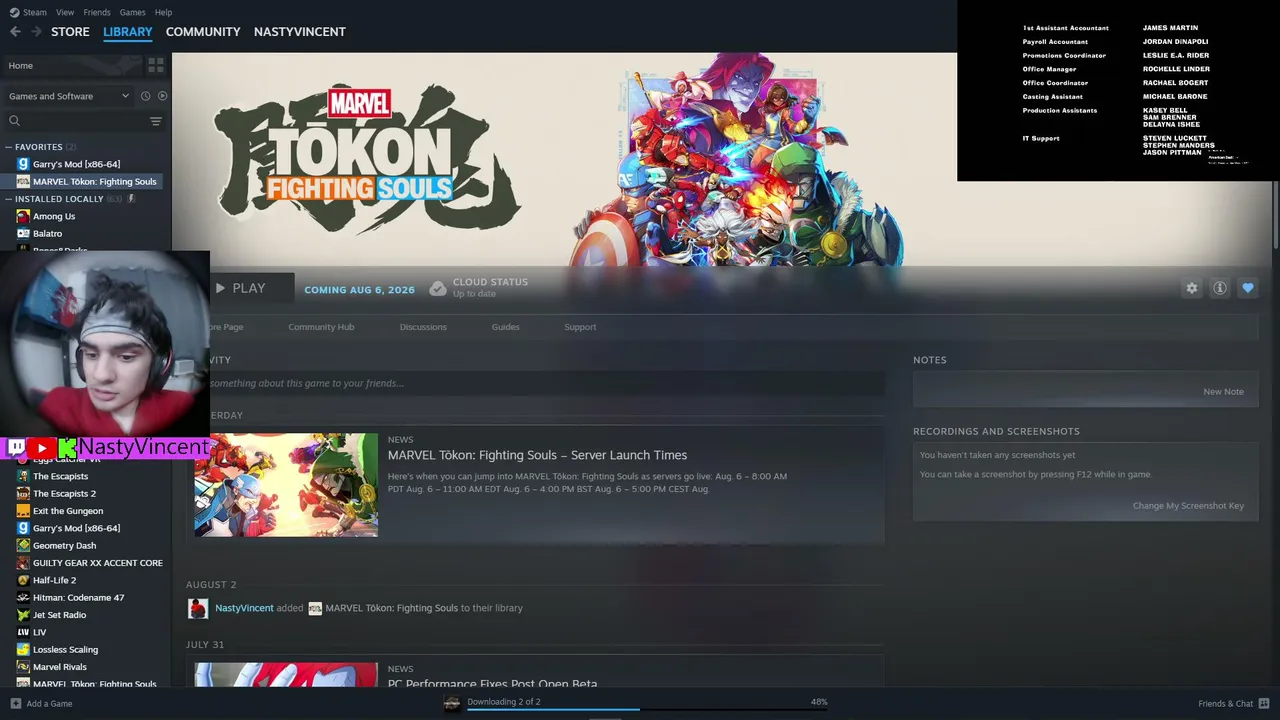Viewport: 1280px width, 720px height.
Task: Click the Lossless Scaling duck icon
Action: 23,649
